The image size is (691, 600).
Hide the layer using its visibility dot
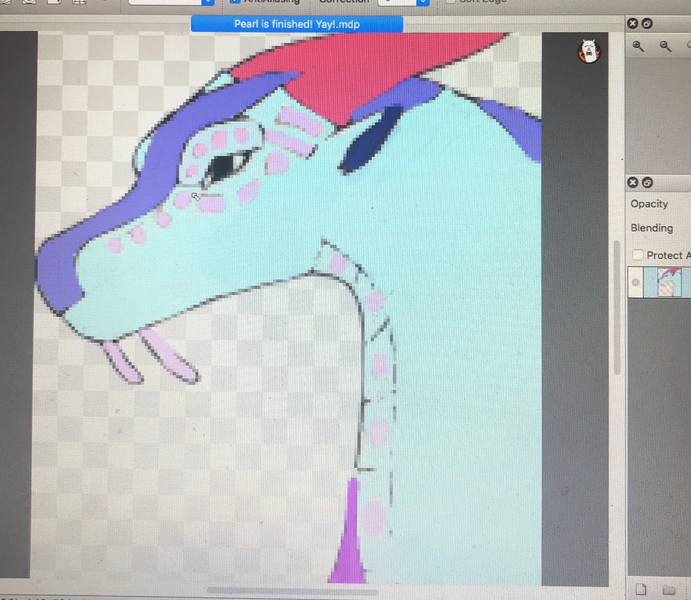[x=635, y=283]
